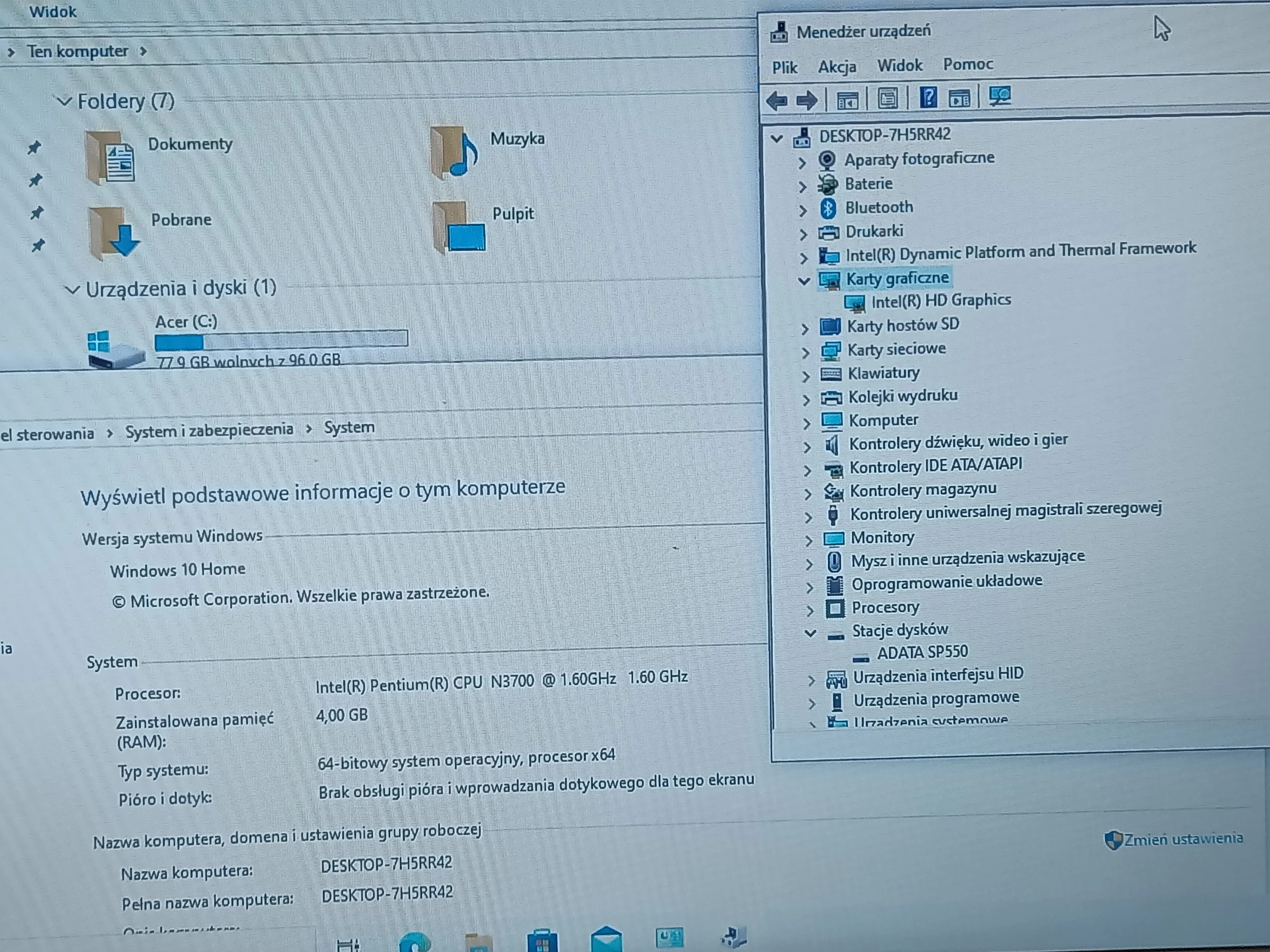This screenshot has height=952, width=1270.
Task: Expand the Monitory node
Action: coord(808,540)
